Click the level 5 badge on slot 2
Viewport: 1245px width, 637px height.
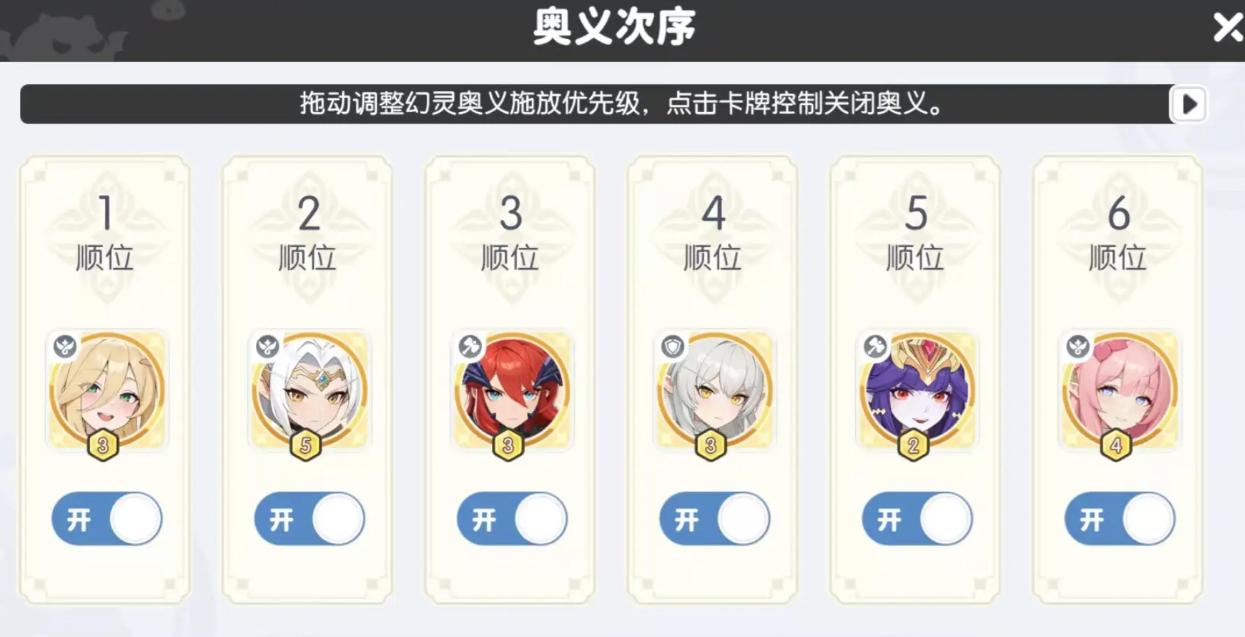(306, 445)
